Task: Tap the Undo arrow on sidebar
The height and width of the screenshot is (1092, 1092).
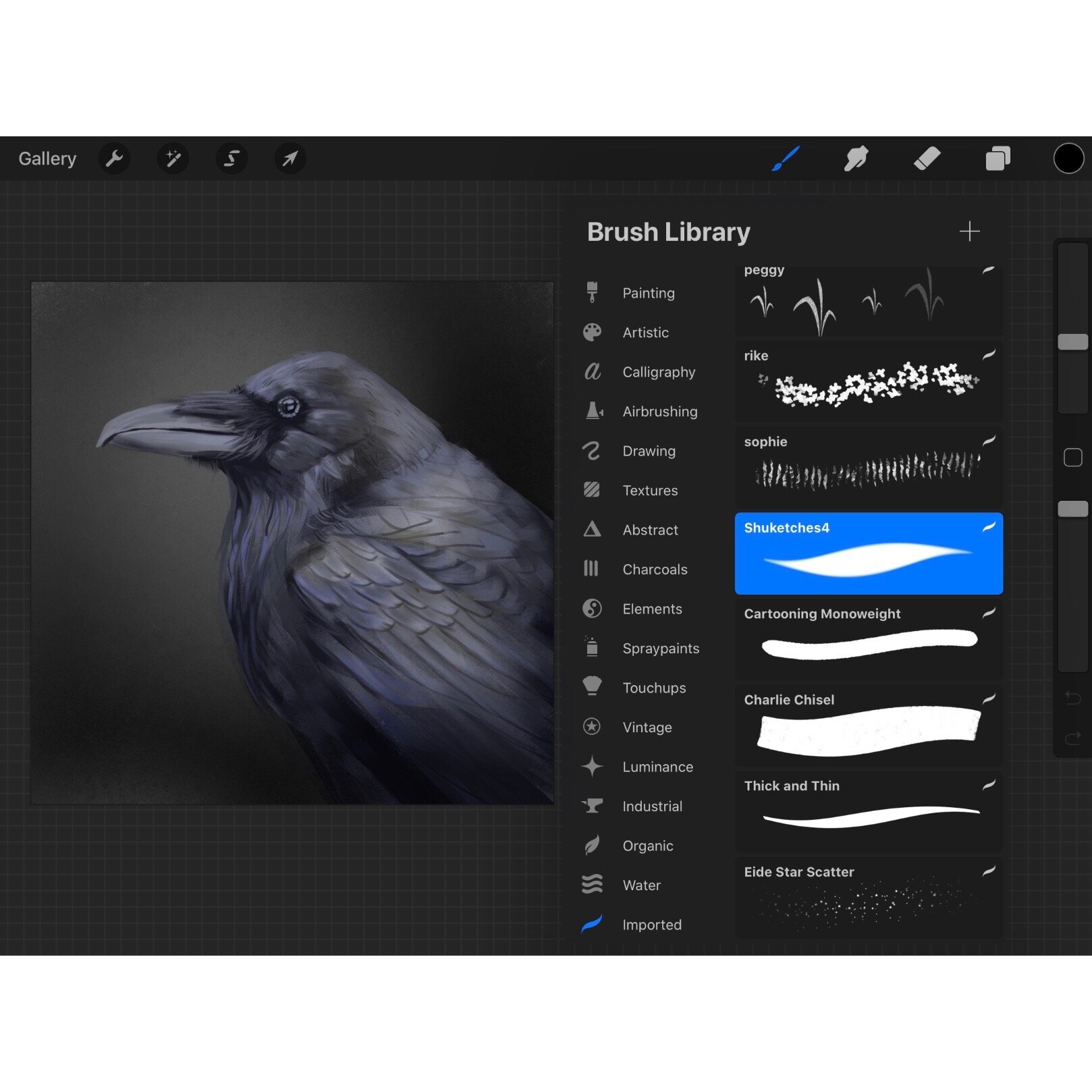Action: point(1072,698)
